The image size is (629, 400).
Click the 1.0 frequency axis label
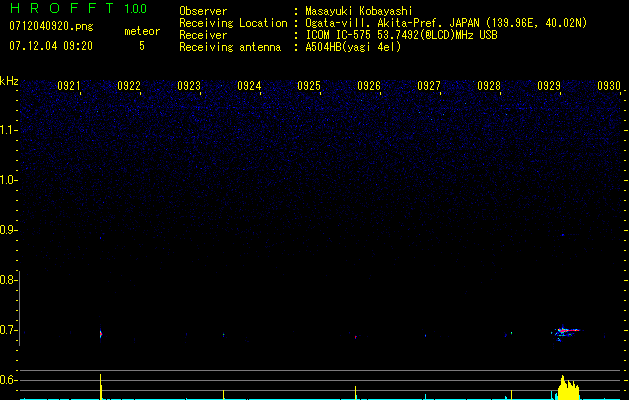point(8,180)
